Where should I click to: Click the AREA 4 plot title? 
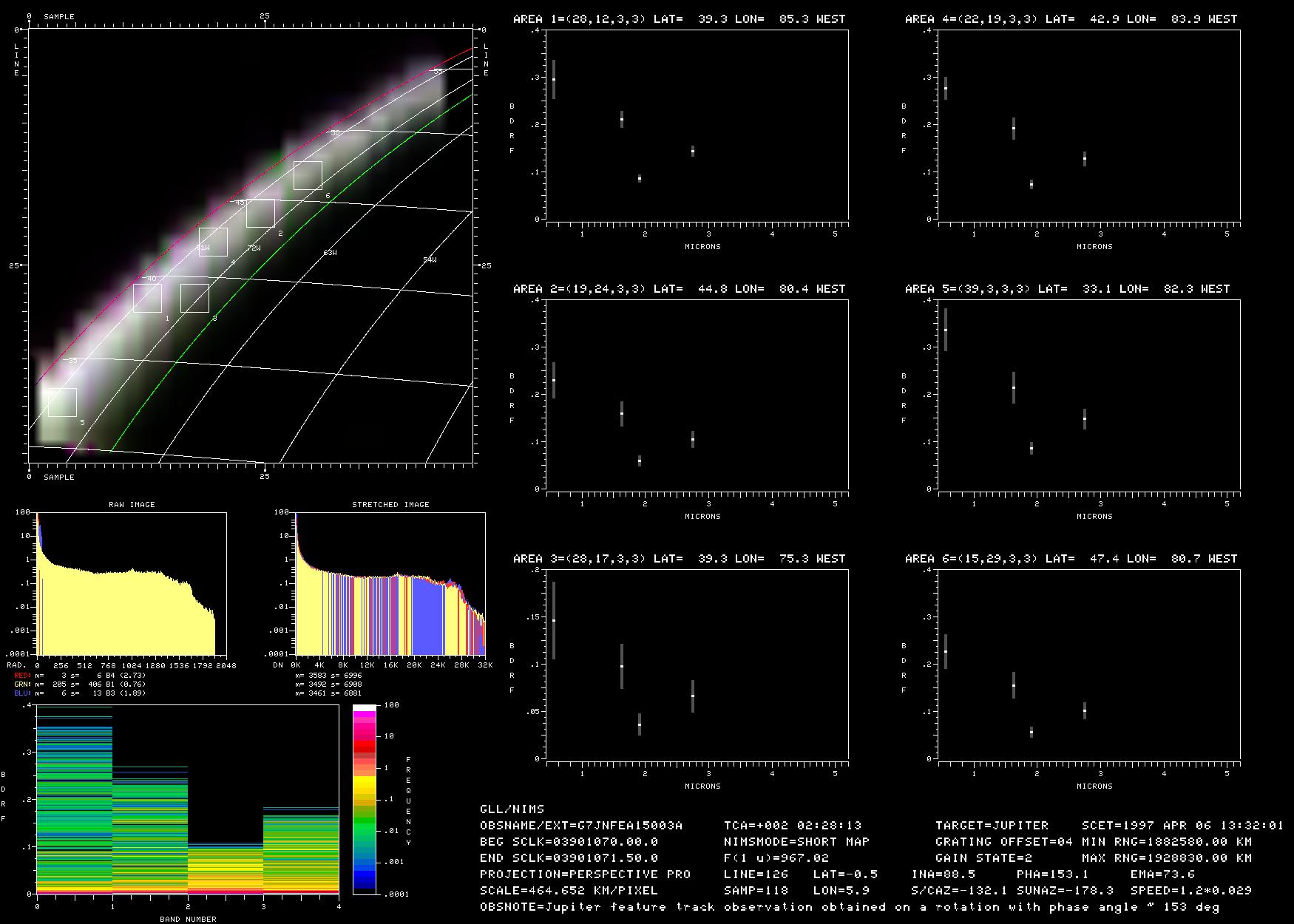(x=1071, y=19)
